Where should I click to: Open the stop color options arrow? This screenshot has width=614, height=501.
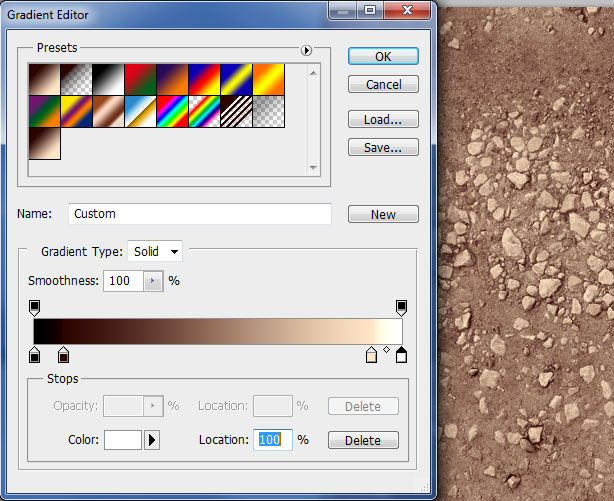click(153, 440)
